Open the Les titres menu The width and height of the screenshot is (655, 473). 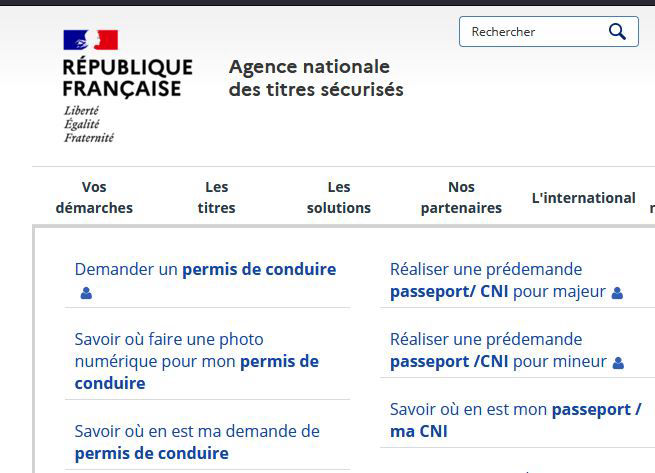(x=216, y=197)
